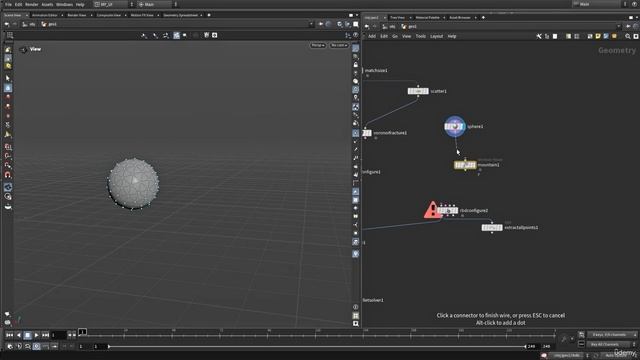Select the scatter1 node
Viewport: 640px width, 360px height.
click(418, 91)
